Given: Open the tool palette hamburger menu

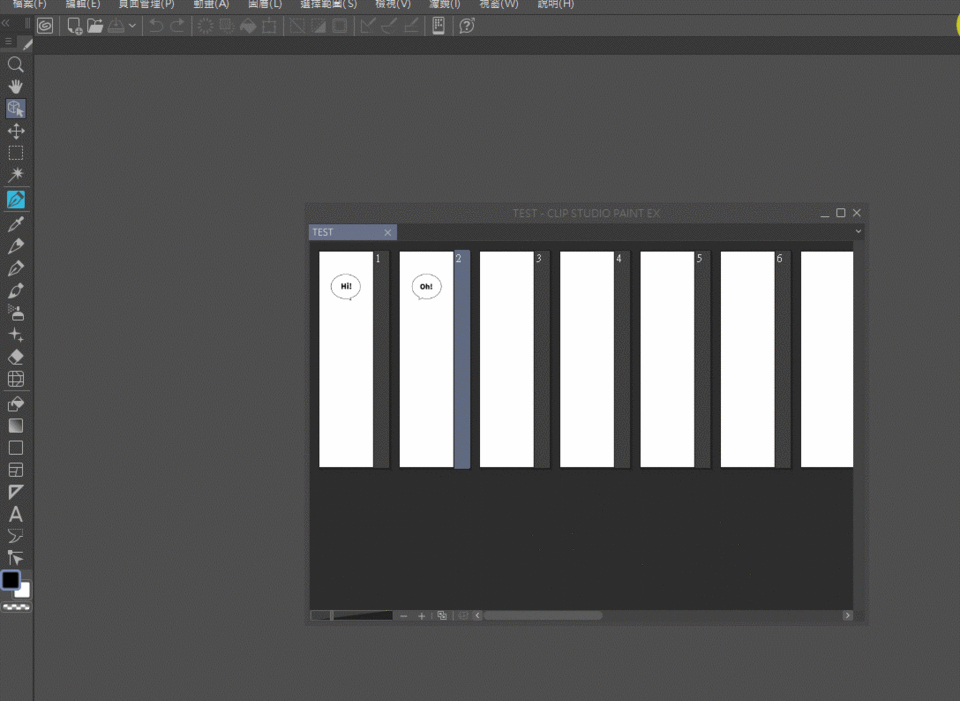Looking at the screenshot, I should point(8,42).
